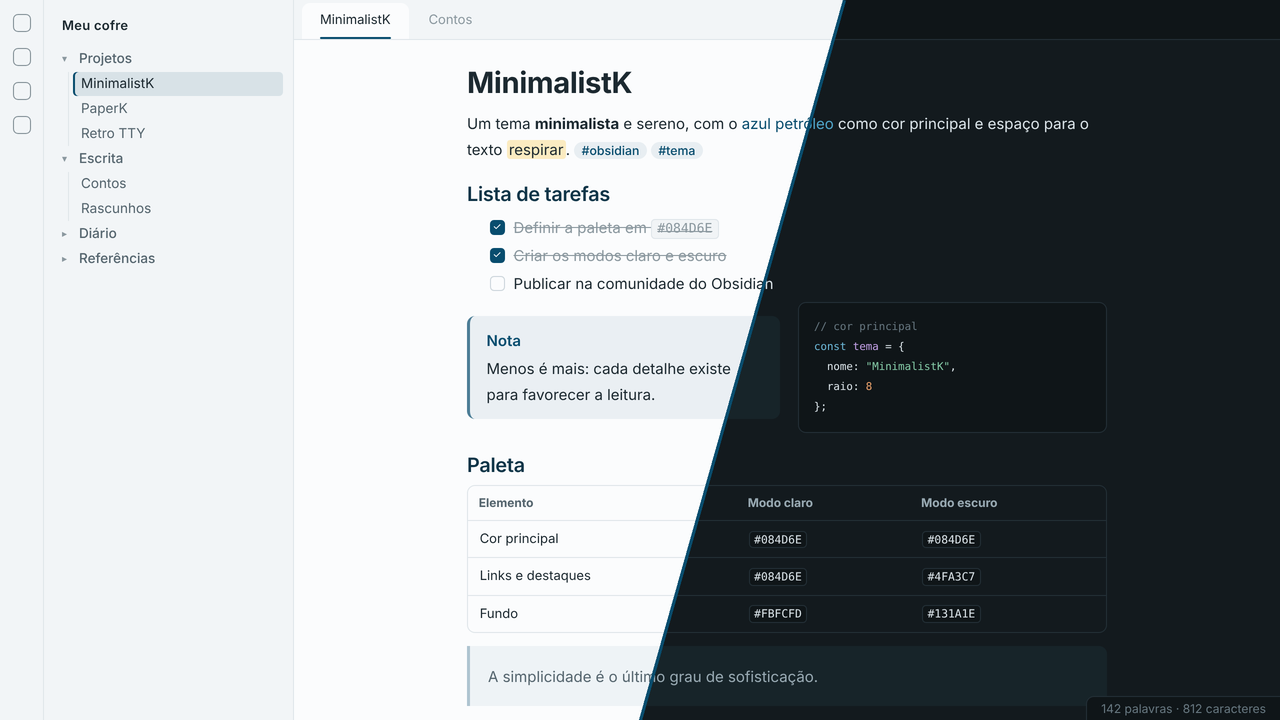Click the 'Modo claro' column header
Image resolution: width=1280 pixels, height=720 pixels.
coord(780,503)
